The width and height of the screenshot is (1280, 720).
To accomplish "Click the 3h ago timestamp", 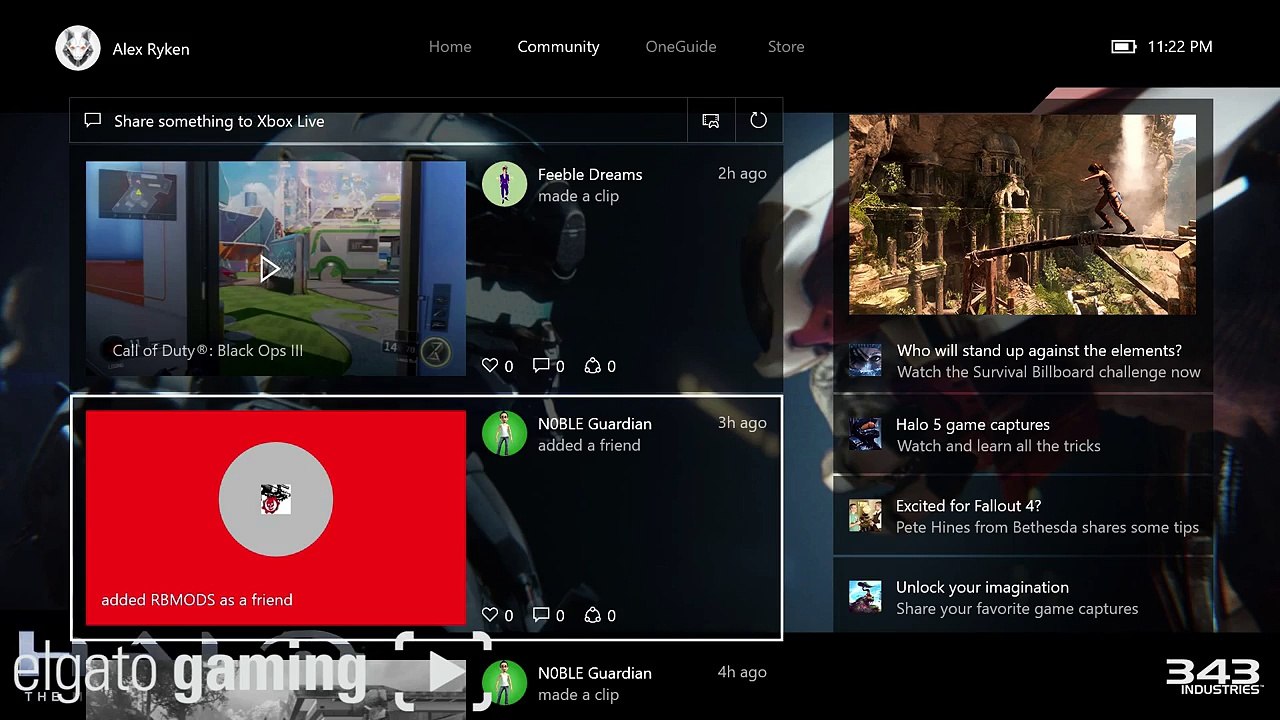I will [x=742, y=422].
